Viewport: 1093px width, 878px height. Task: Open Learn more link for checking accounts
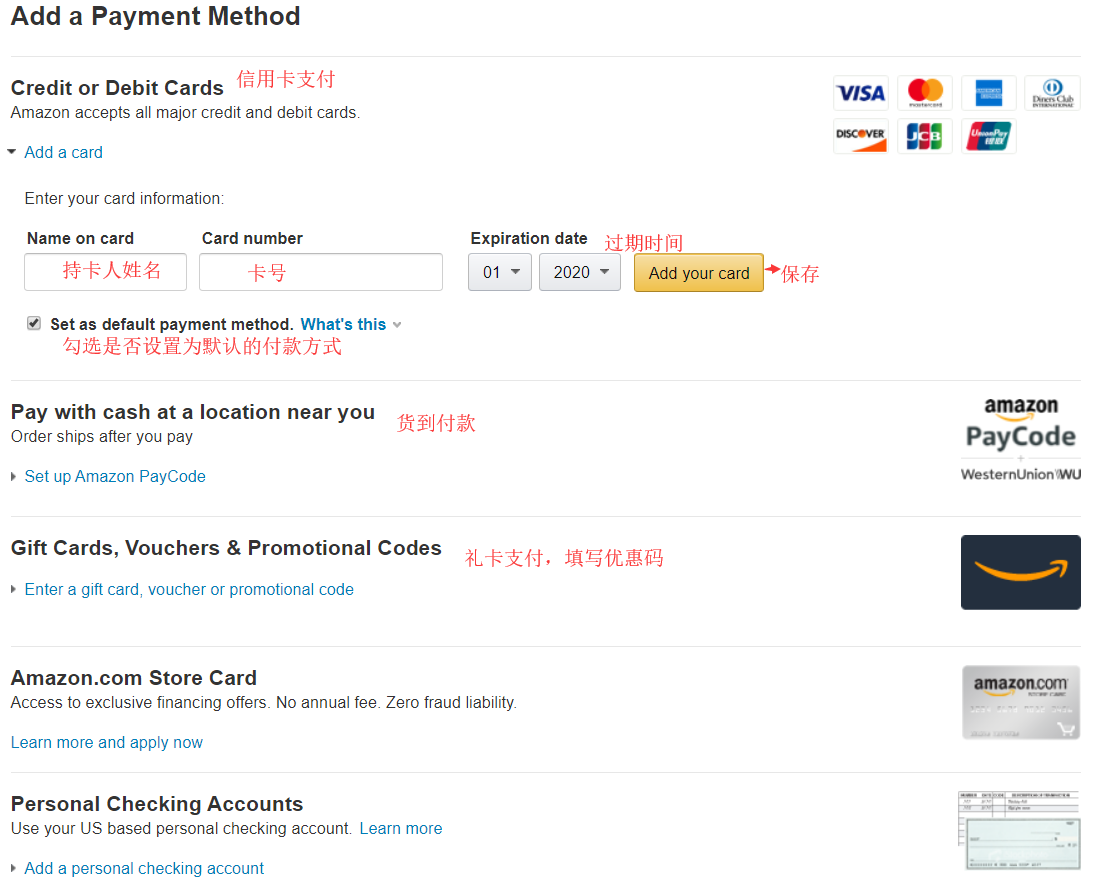[401, 829]
